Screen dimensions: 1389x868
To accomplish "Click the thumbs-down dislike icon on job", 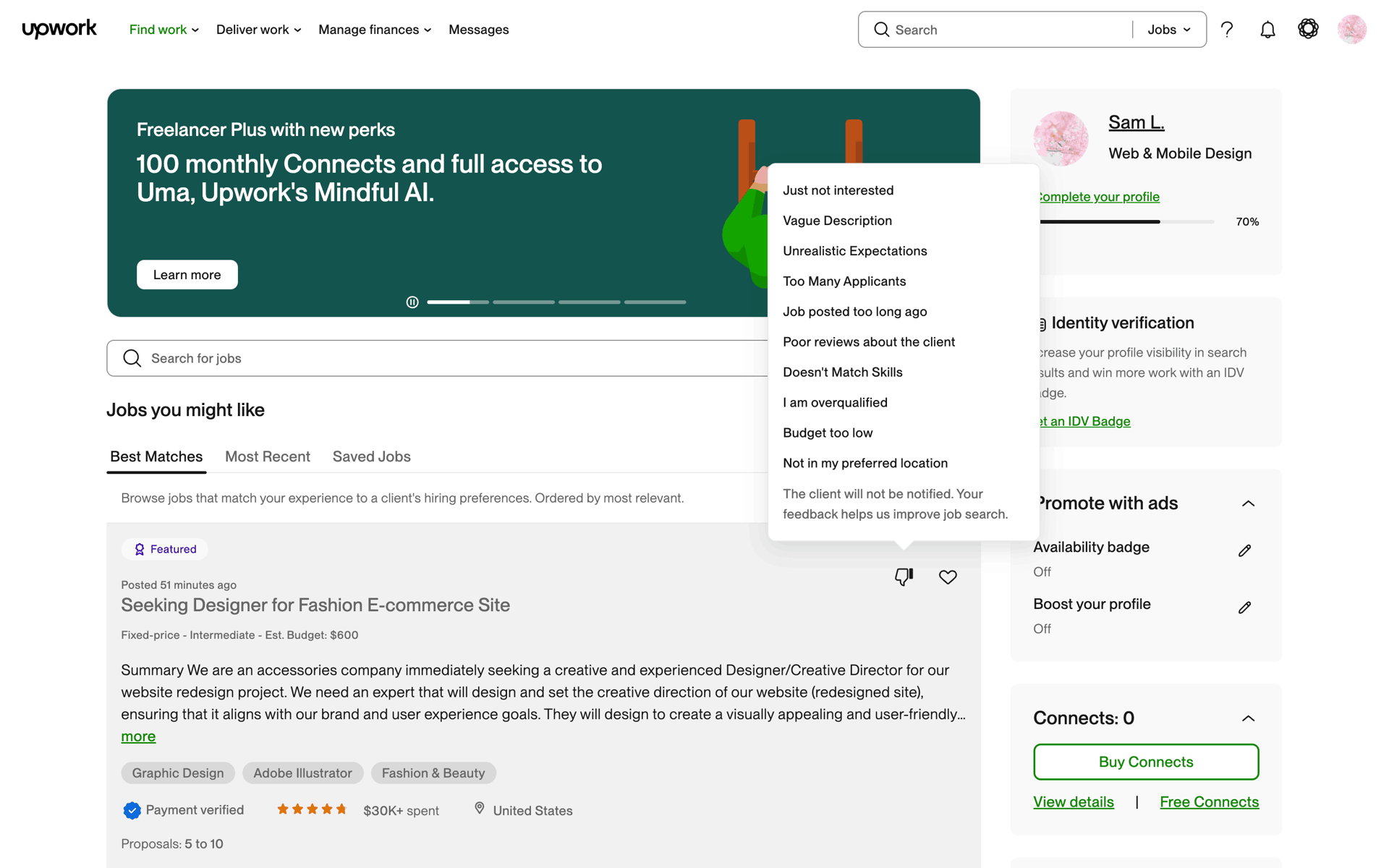I will point(904,576).
